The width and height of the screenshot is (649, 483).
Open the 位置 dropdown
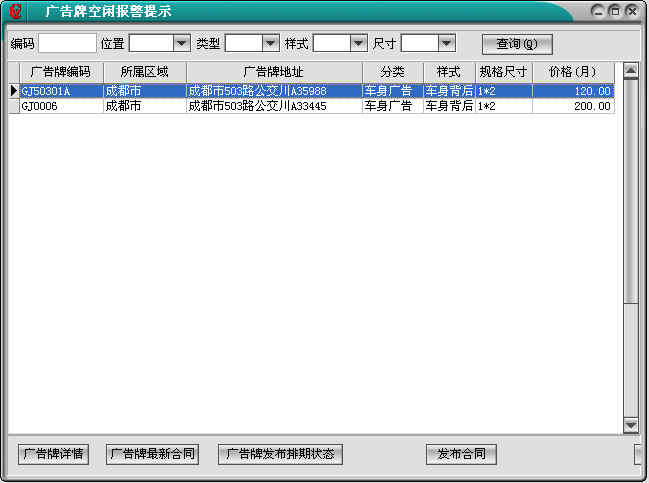[181, 43]
